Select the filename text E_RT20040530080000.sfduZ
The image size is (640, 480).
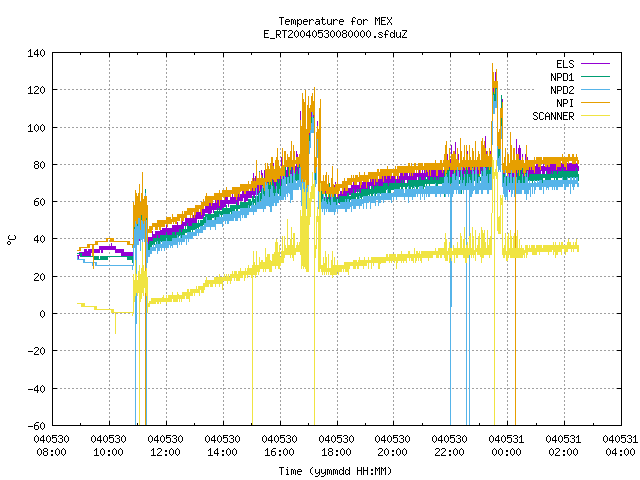click(x=335, y=34)
